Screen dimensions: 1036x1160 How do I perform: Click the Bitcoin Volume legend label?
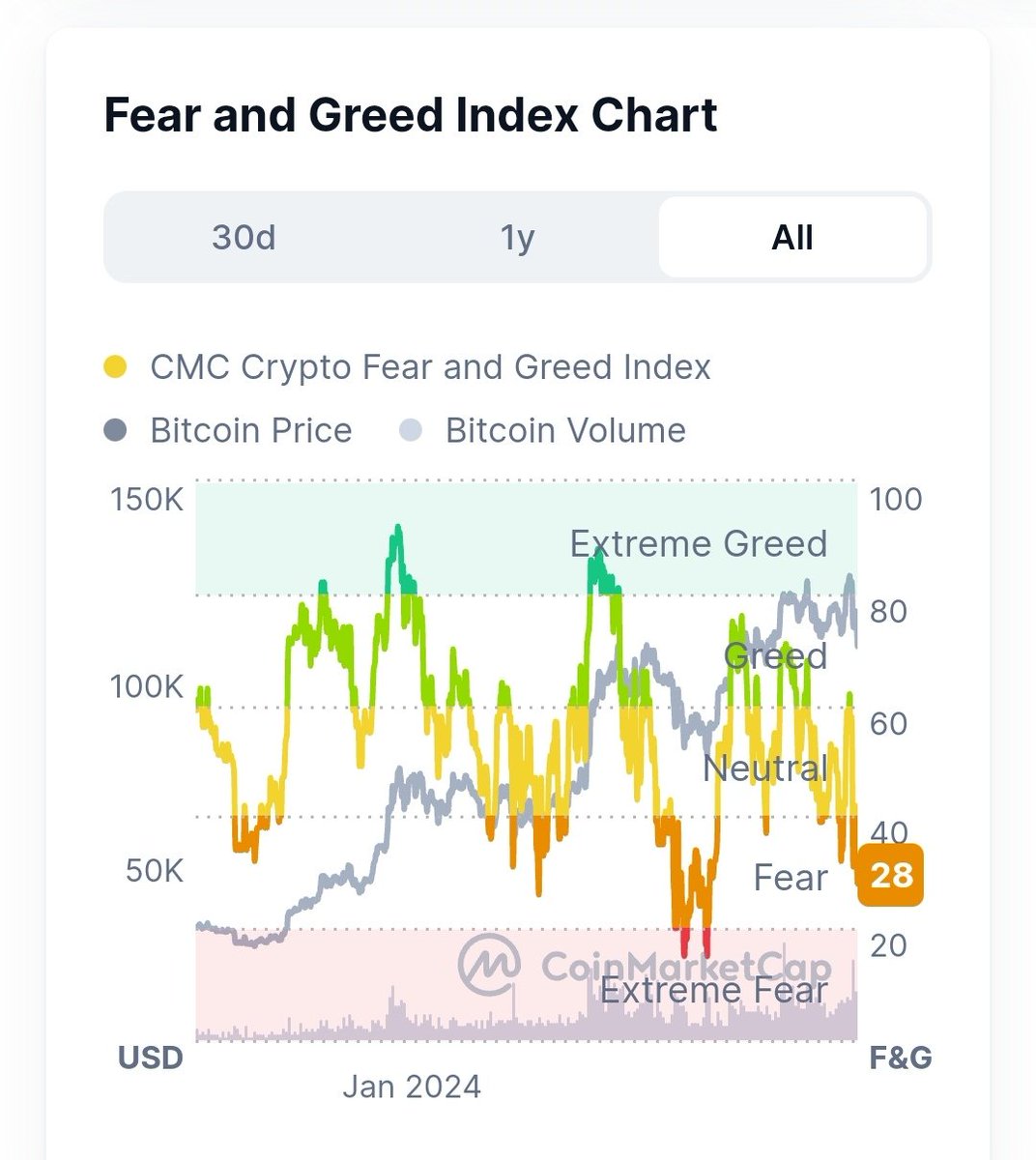click(565, 430)
